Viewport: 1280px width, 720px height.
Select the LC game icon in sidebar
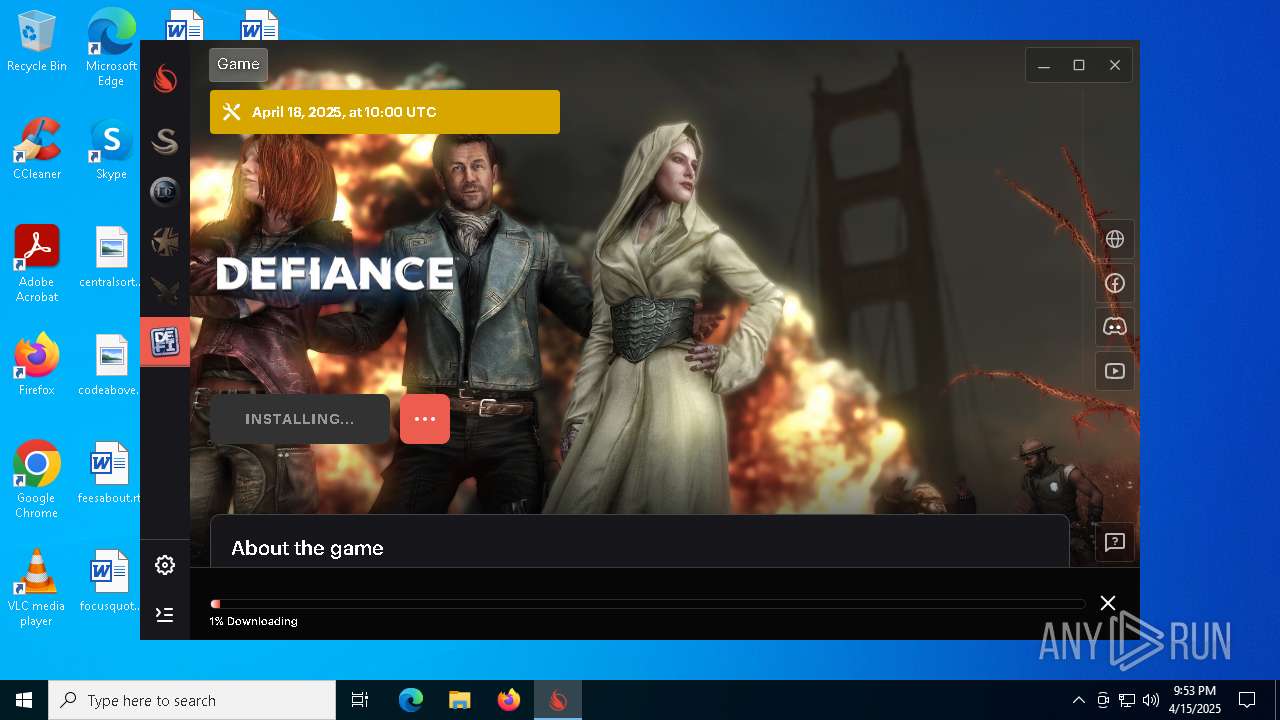(x=165, y=191)
